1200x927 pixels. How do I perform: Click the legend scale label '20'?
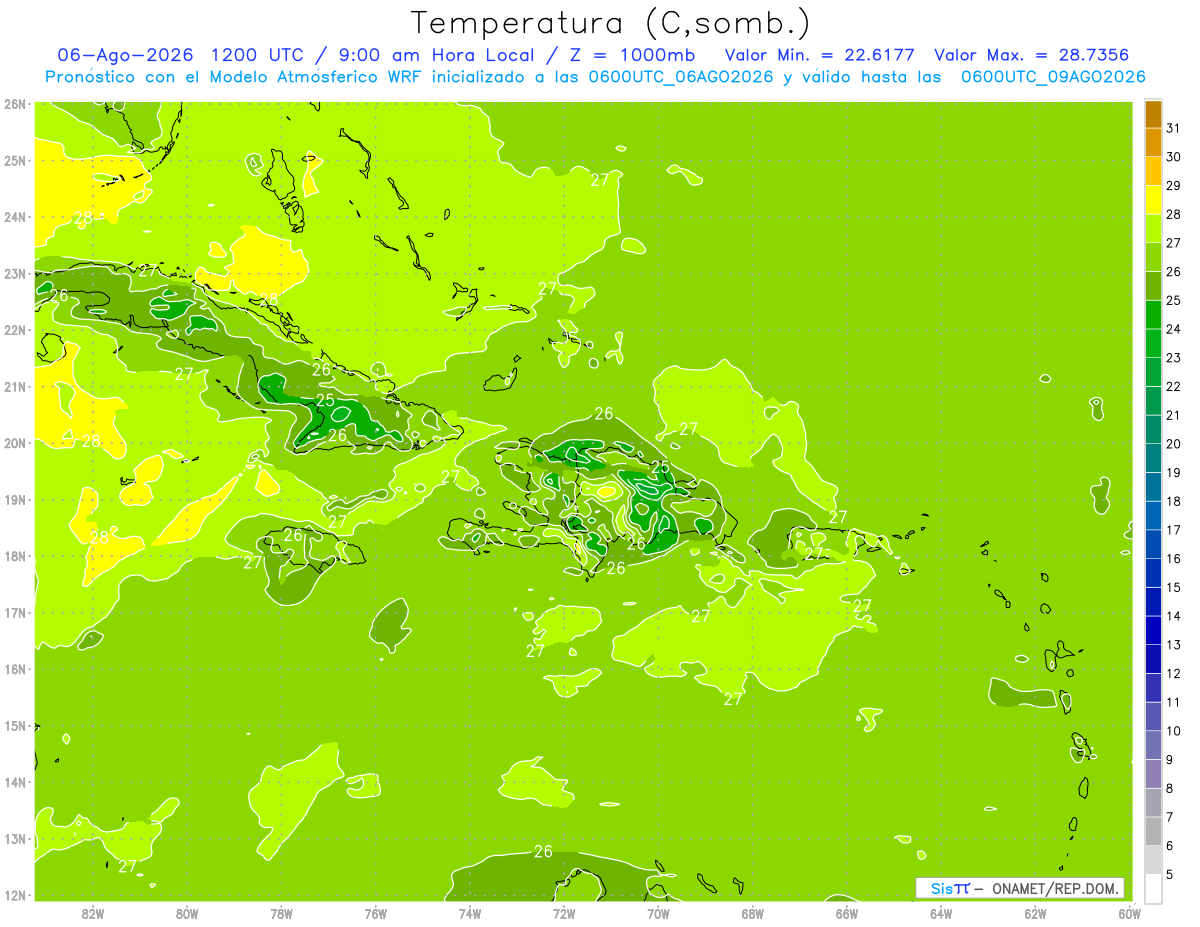pyautogui.click(x=1173, y=444)
